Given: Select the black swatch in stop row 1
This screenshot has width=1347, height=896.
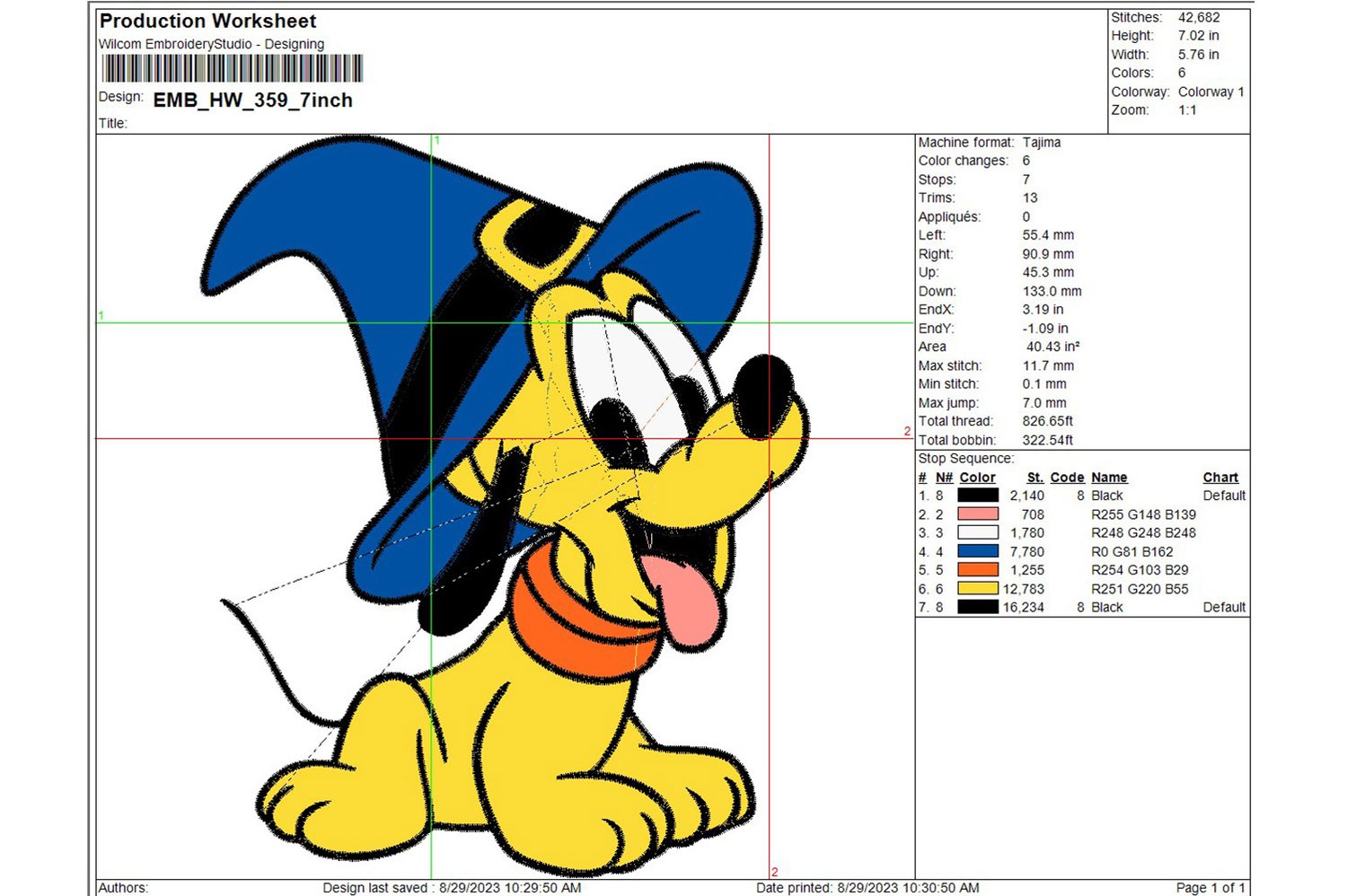Looking at the screenshot, I should (x=978, y=496).
